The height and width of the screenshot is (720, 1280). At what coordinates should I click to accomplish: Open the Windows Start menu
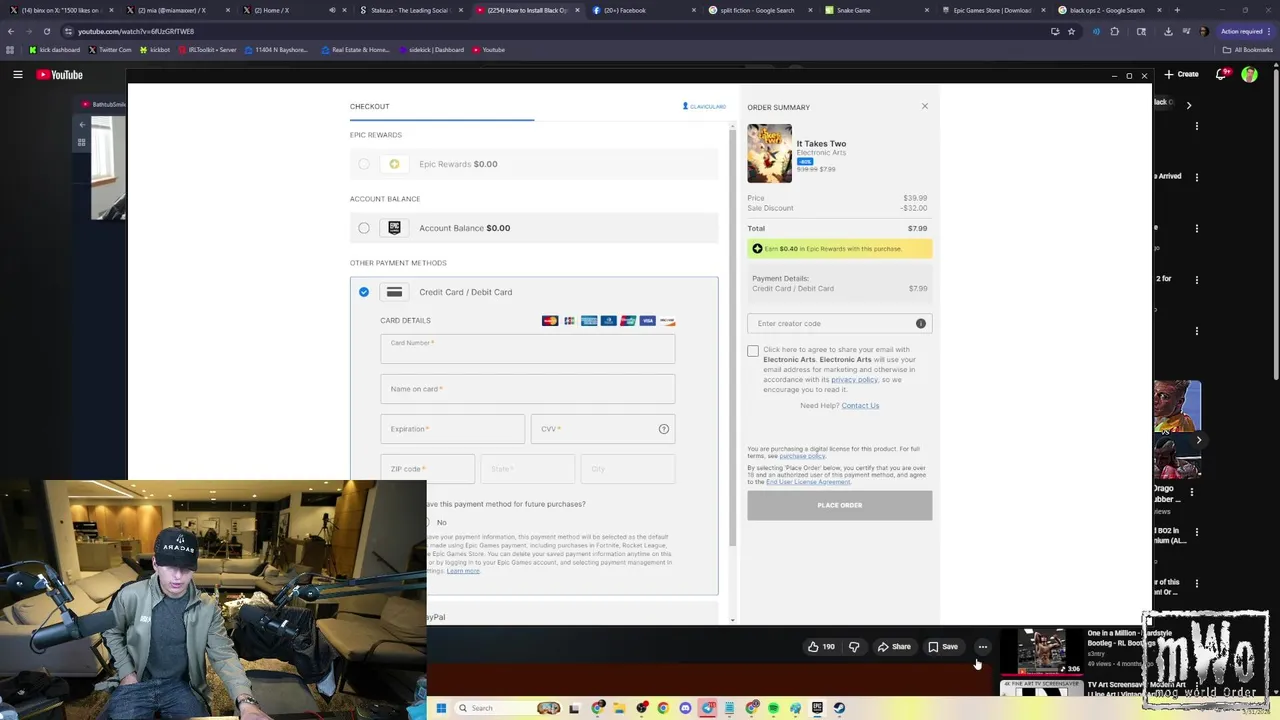[x=441, y=708]
